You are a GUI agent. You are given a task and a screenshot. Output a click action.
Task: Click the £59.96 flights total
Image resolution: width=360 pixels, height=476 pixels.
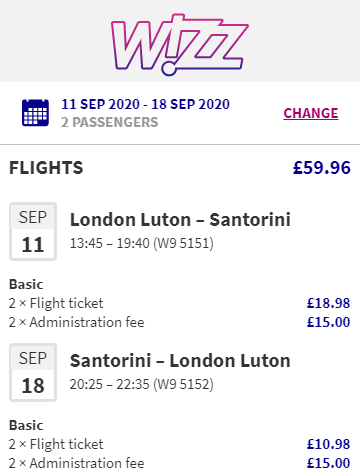[322, 168]
